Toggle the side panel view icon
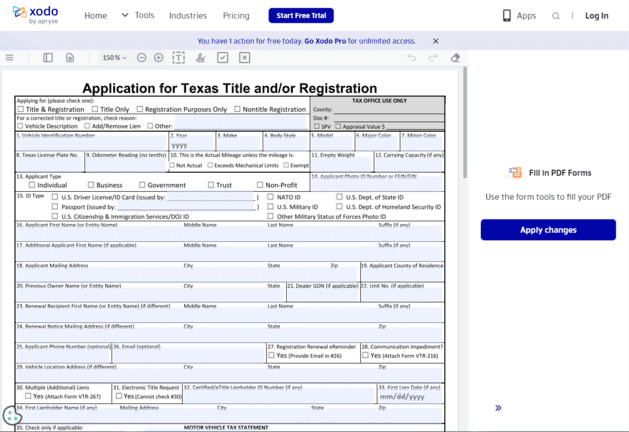The width and height of the screenshot is (629, 432). (x=47, y=58)
